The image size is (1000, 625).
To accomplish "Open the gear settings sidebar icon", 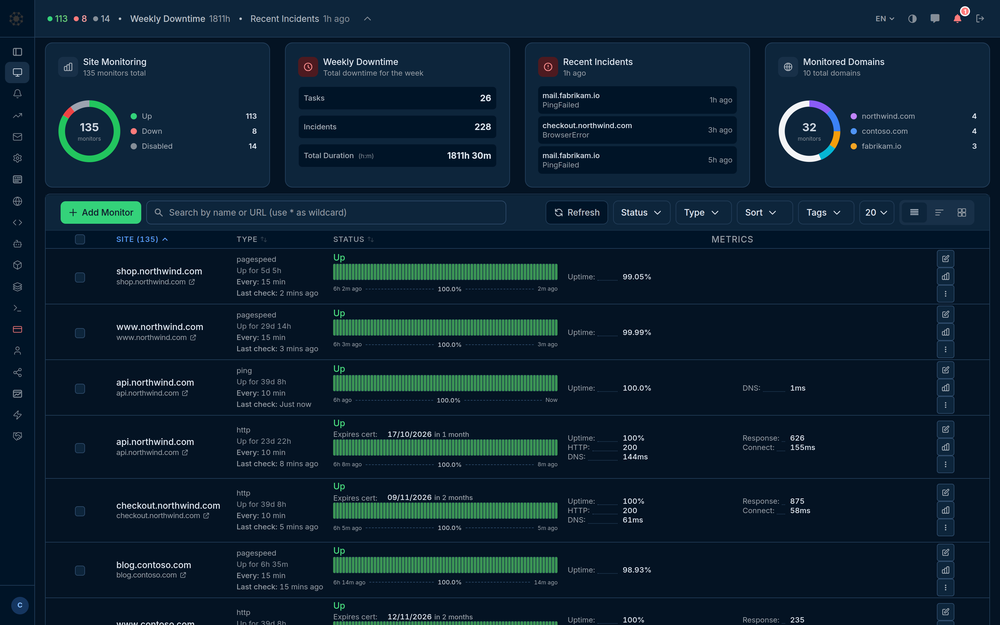I will coord(17,158).
